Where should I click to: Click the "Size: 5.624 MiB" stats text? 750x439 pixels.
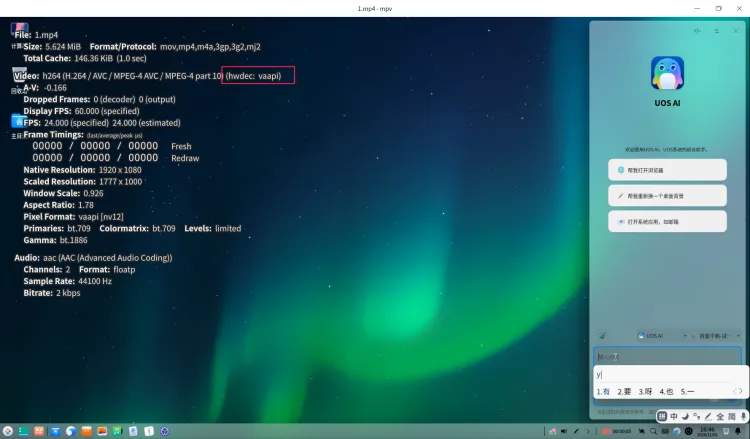[x=52, y=47]
